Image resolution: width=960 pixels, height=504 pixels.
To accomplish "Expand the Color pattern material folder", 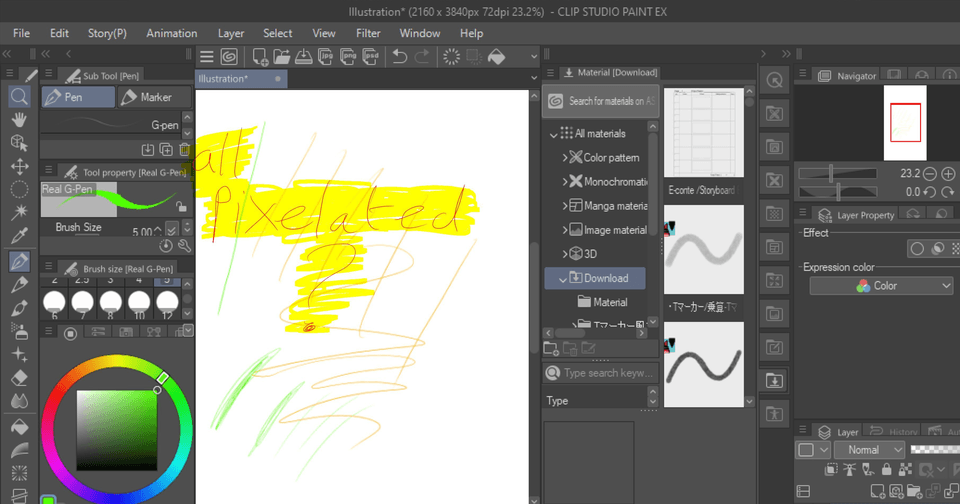I will (566, 157).
